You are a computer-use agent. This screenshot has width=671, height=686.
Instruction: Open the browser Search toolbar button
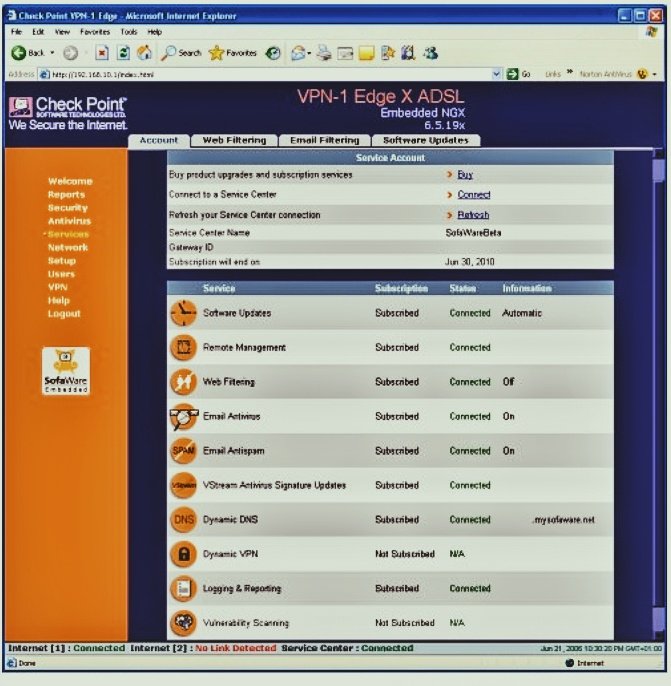(181, 53)
